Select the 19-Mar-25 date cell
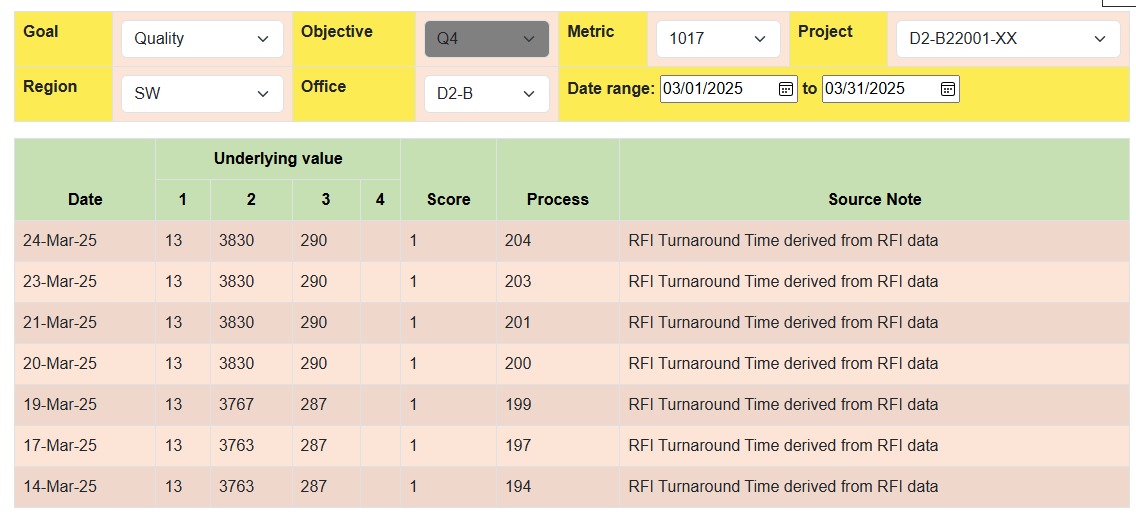The height and width of the screenshot is (522, 1136). 60,405
